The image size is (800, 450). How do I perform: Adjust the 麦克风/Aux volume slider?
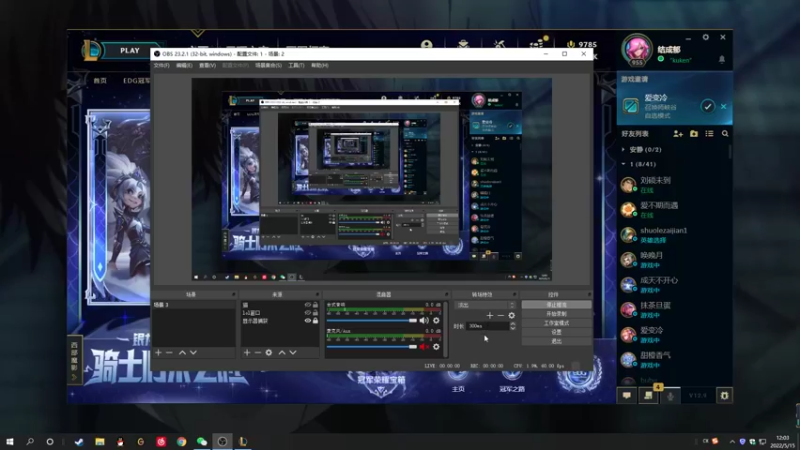pyautogui.click(x=371, y=347)
